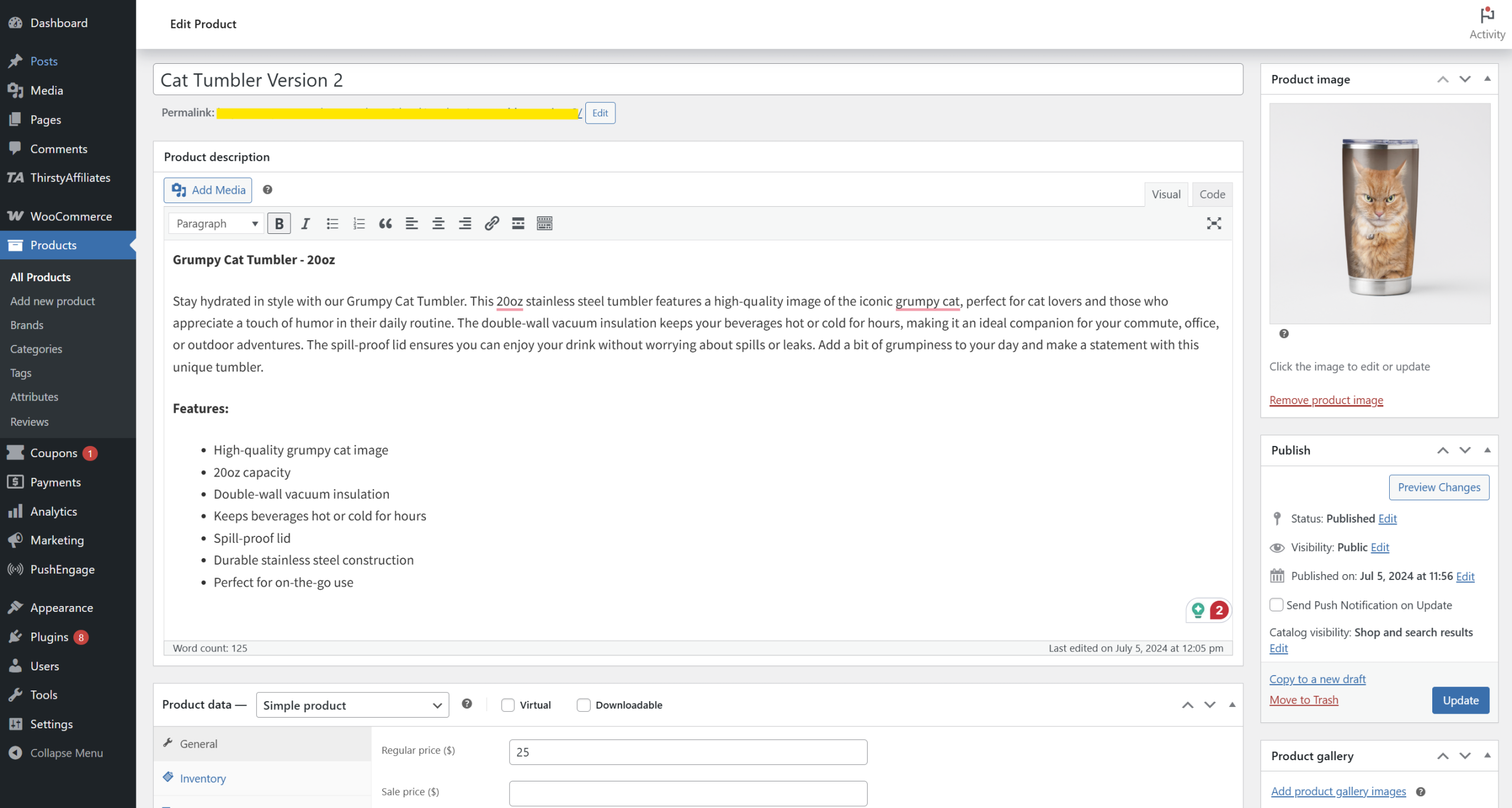Open the Simple product type dropdown
Viewport: 1512px width, 808px height.
[352, 705]
